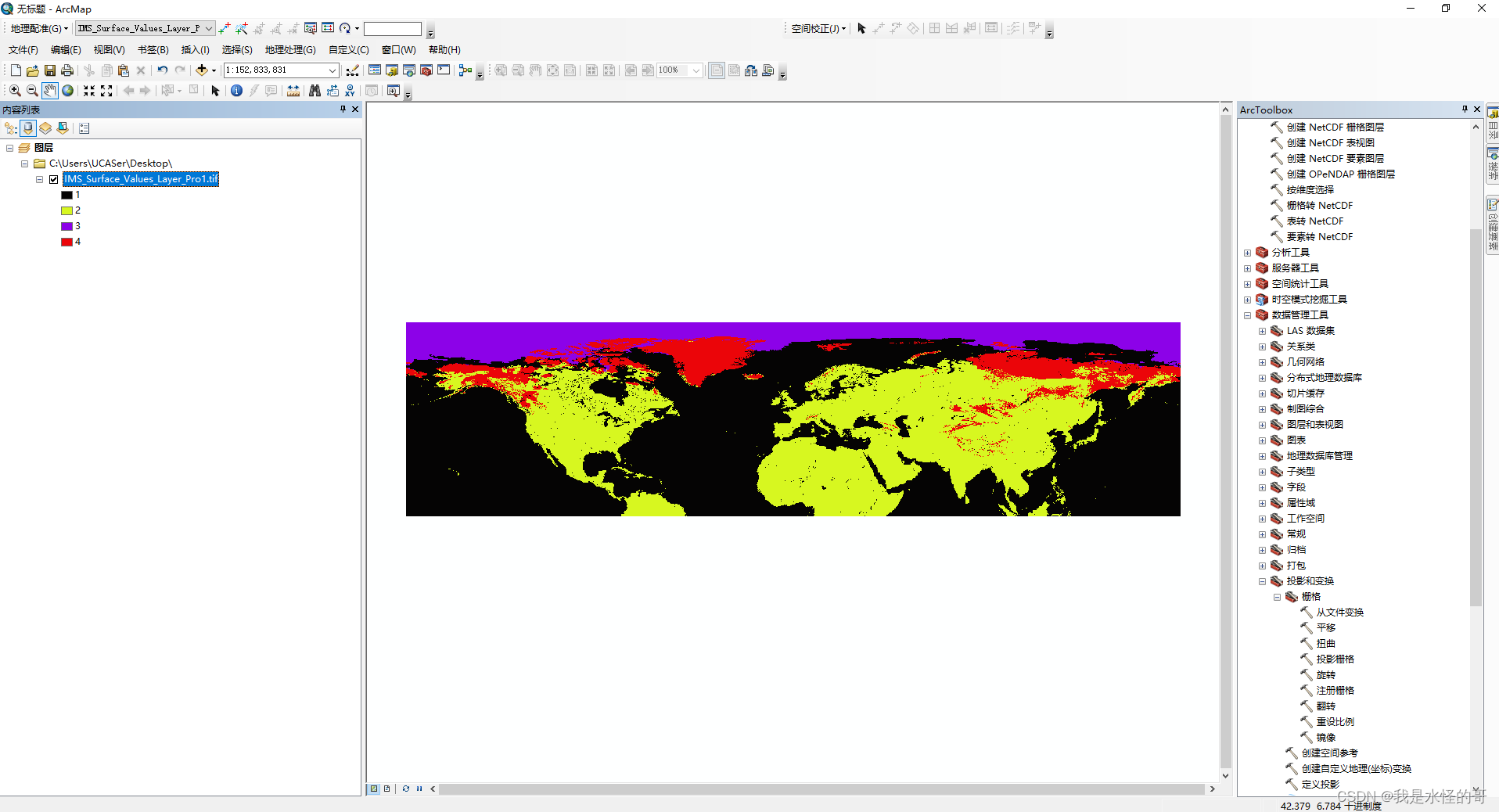The image size is (1499, 812).
Task: Expand the 分析工具 toolbox
Action: tap(1247, 252)
